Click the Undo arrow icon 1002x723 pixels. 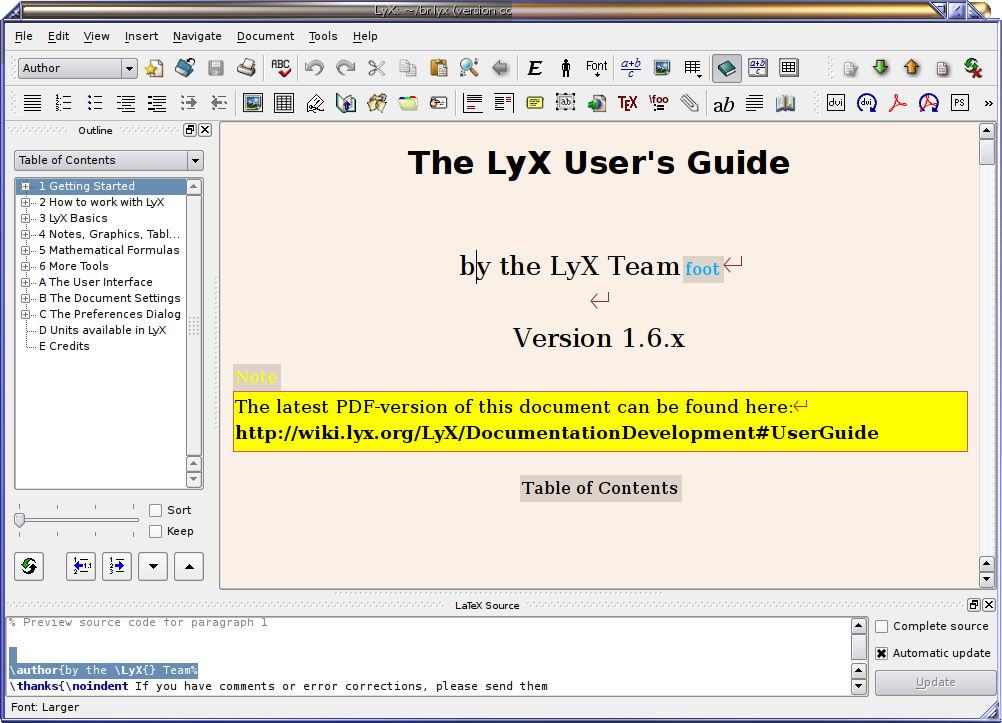point(314,68)
